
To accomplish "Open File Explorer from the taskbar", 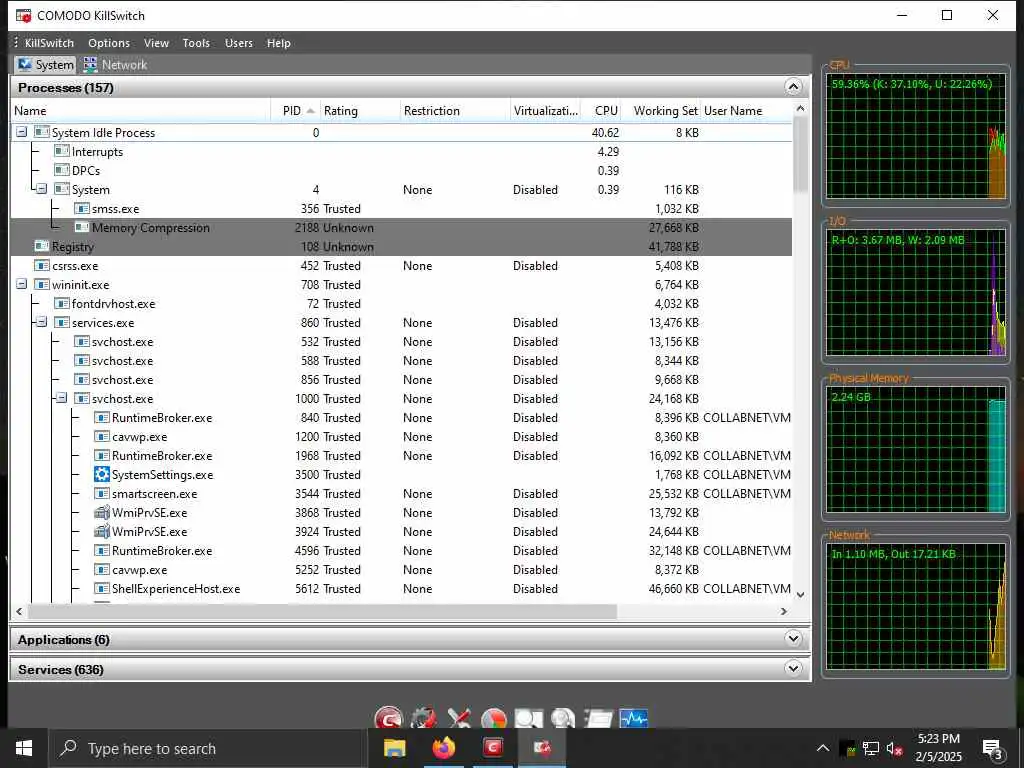I will click(394, 748).
